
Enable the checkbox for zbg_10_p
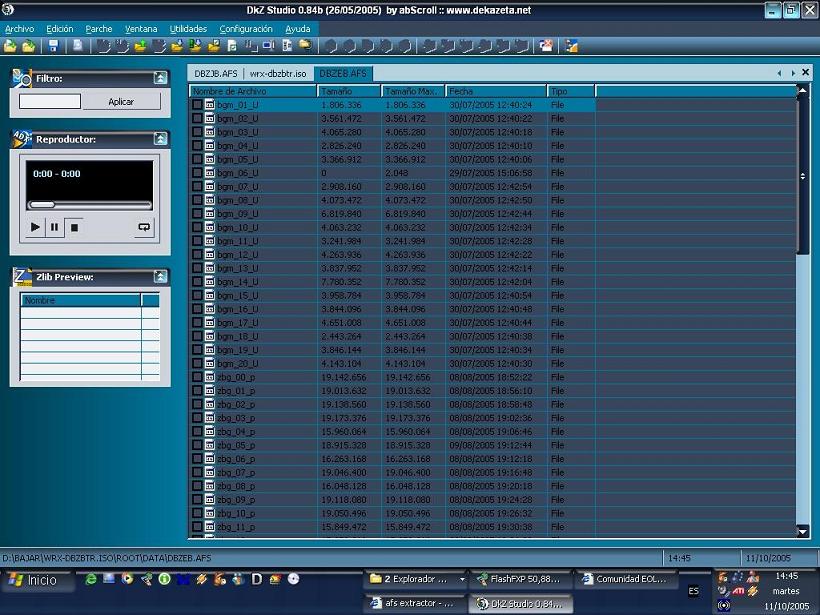197,513
